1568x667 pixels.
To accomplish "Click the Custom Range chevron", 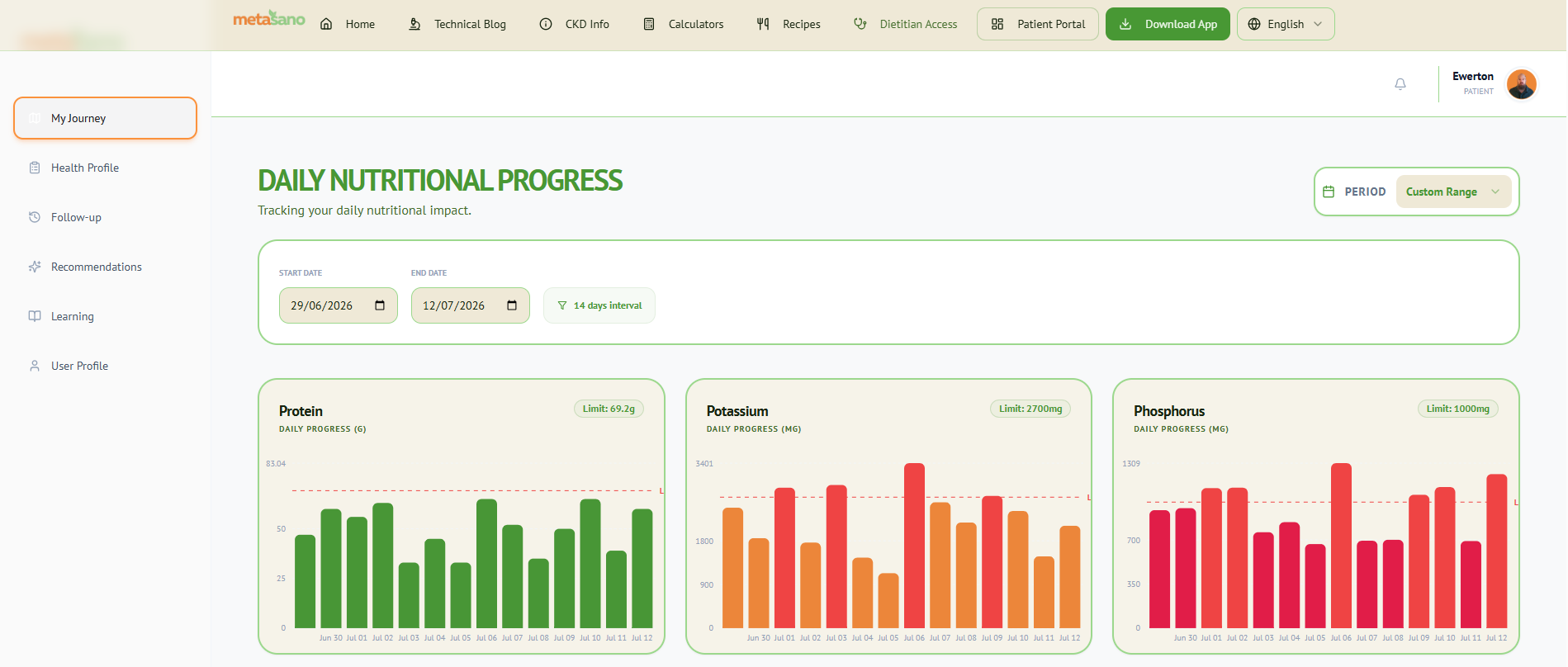I will (1495, 192).
